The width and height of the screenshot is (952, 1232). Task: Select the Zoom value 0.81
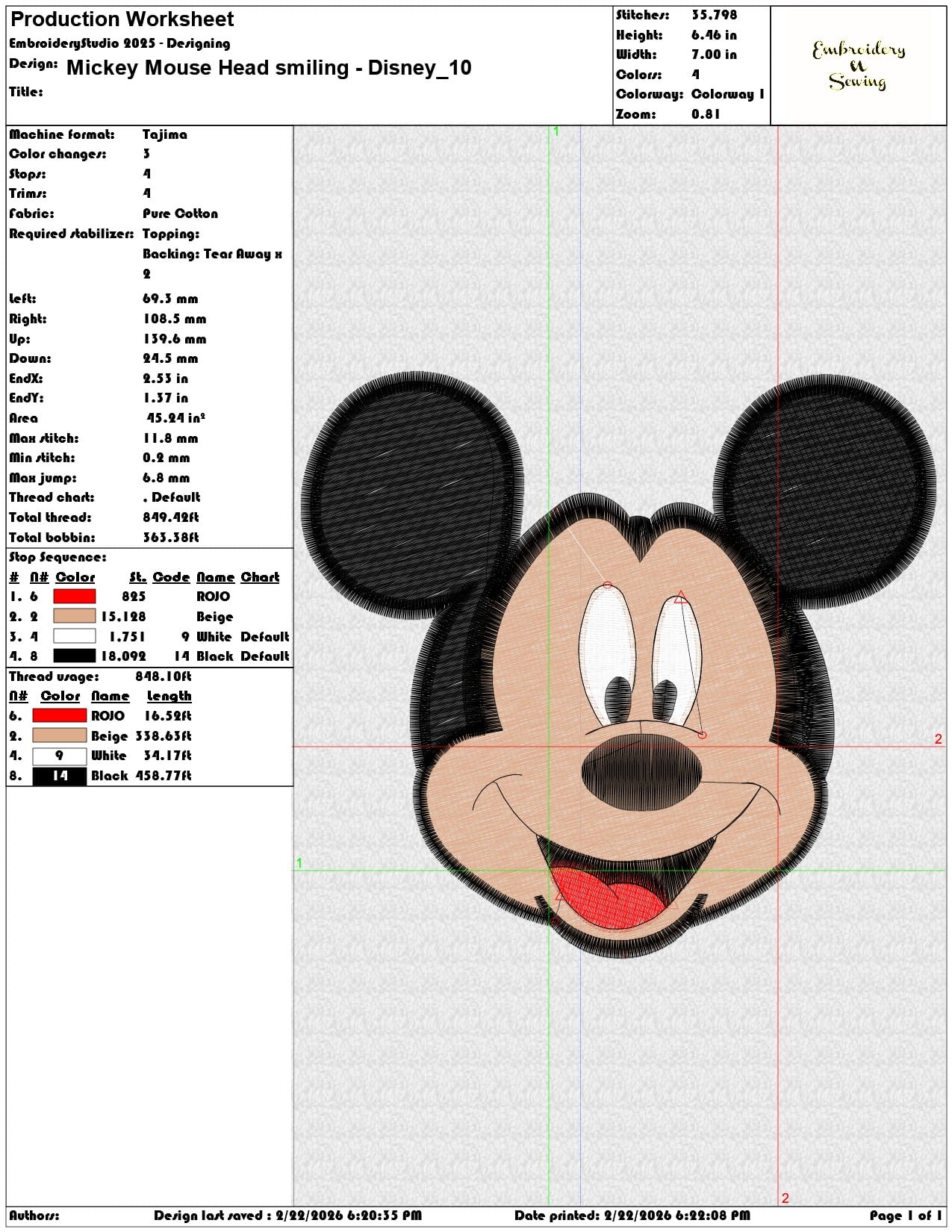pos(706,114)
